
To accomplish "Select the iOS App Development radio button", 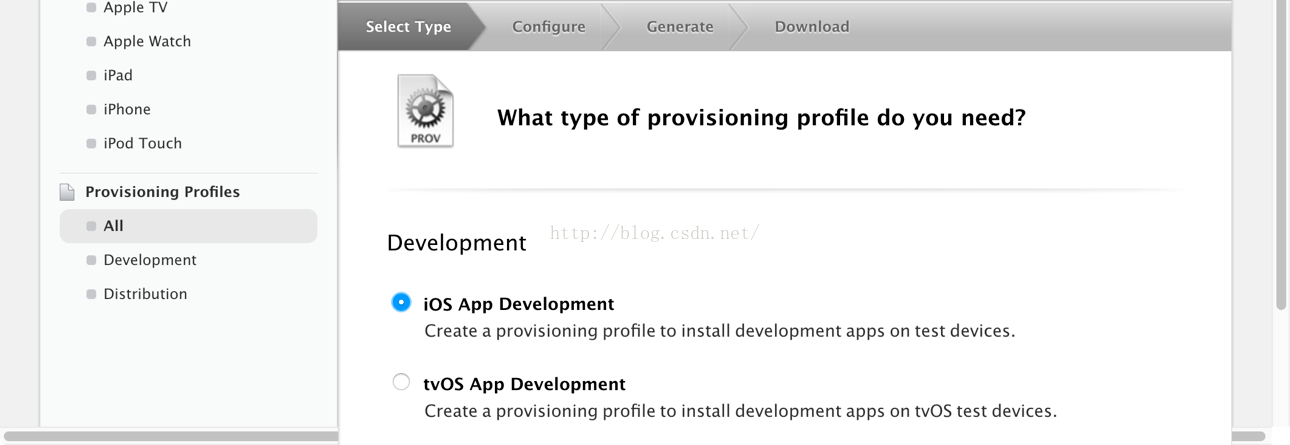I will [x=401, y=302].
